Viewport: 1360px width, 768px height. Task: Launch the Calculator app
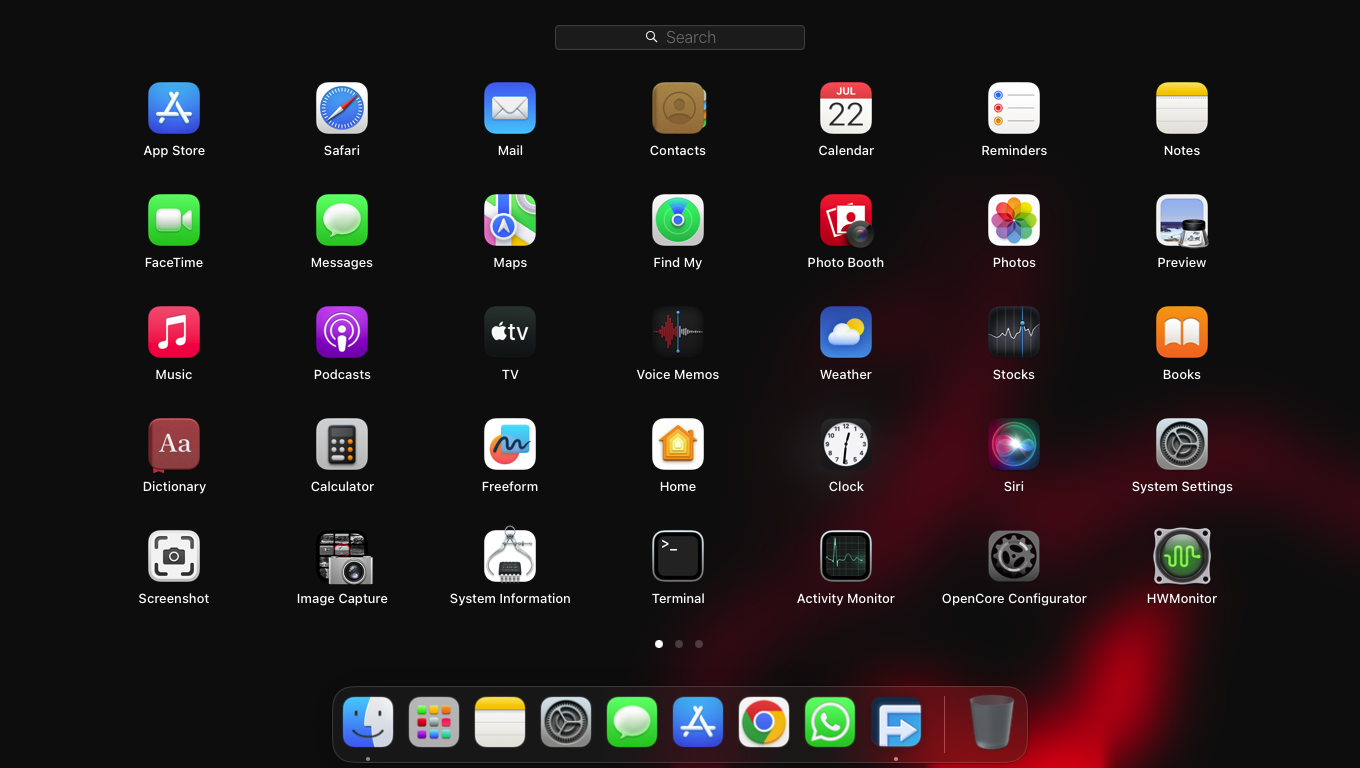[x=342, y=444]
